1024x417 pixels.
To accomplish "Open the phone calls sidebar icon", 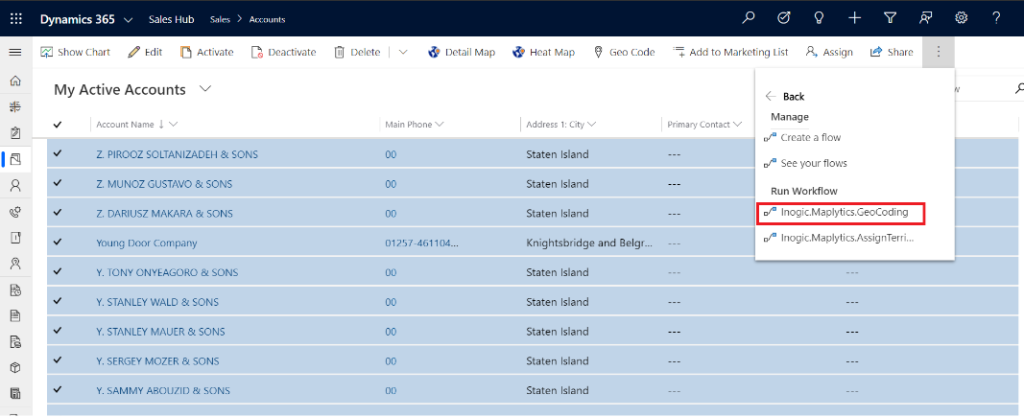I will pos(16,211).
